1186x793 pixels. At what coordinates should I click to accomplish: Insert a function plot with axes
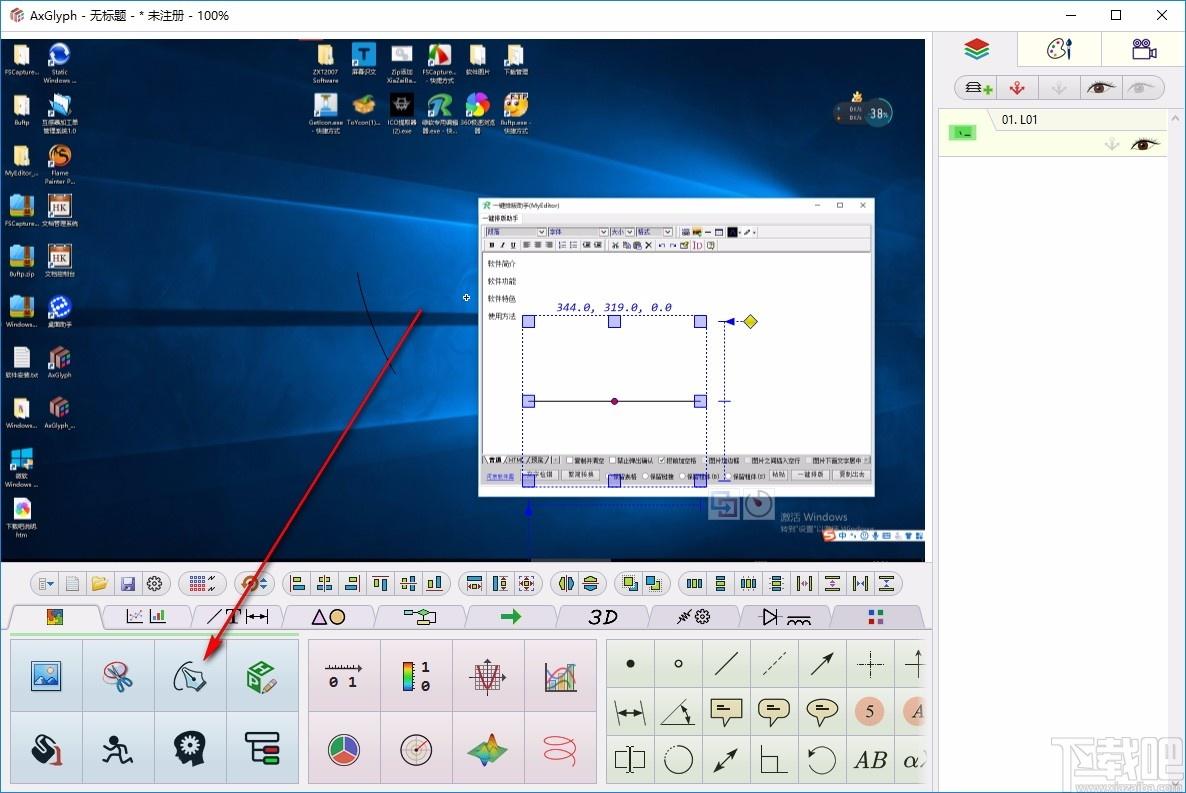(x=488, y=676)
